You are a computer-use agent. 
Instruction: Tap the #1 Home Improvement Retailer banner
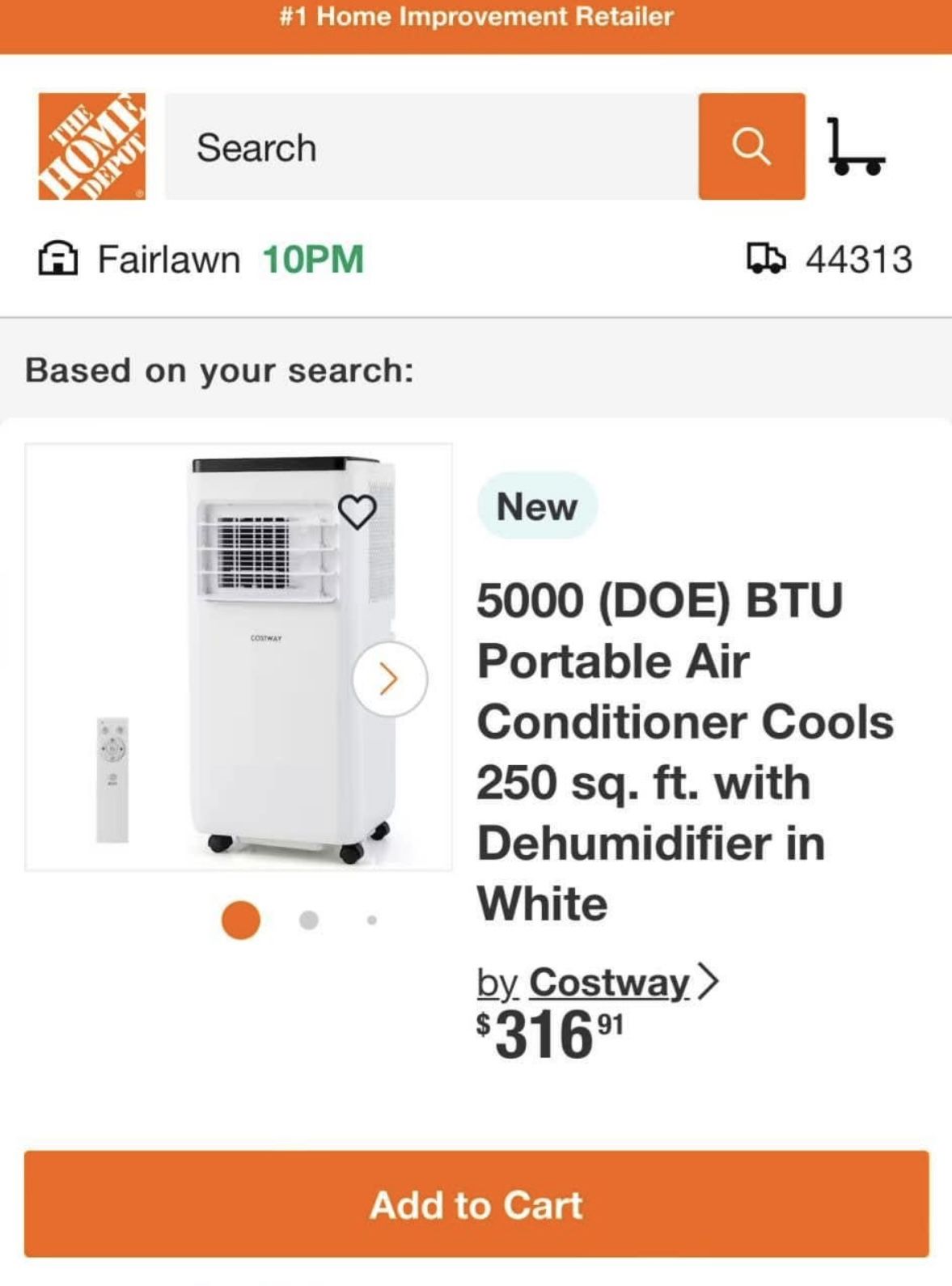476,18
